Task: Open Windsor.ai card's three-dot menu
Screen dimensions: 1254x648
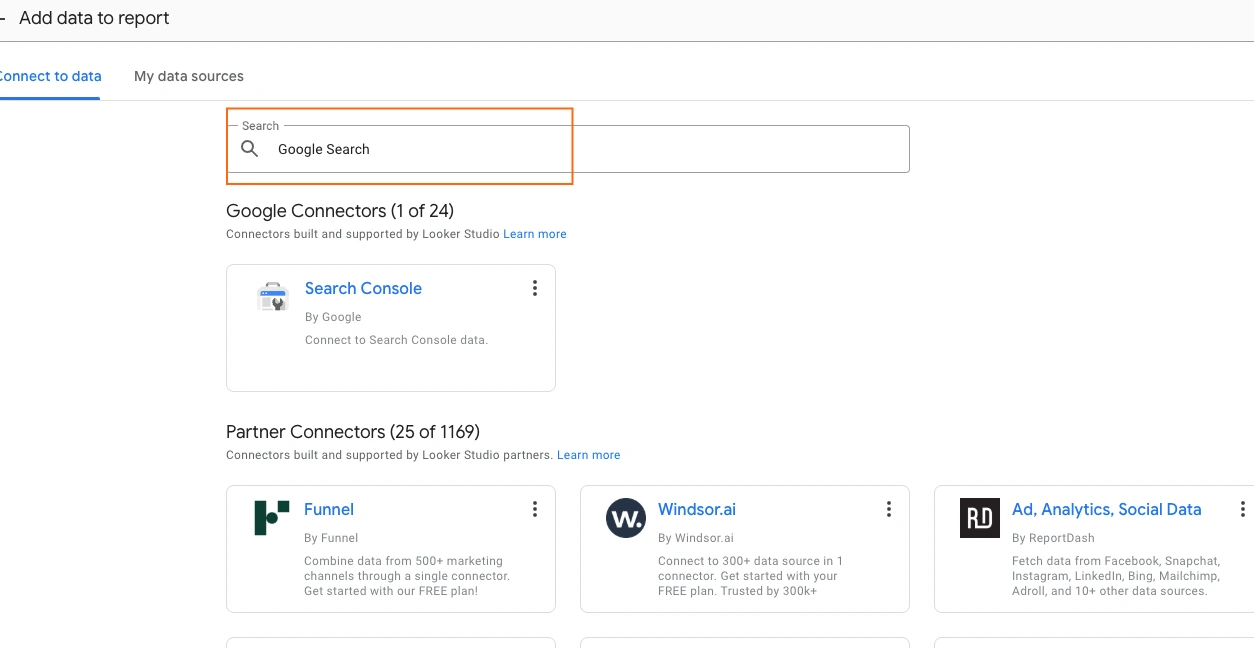Action: coord(889,509)
